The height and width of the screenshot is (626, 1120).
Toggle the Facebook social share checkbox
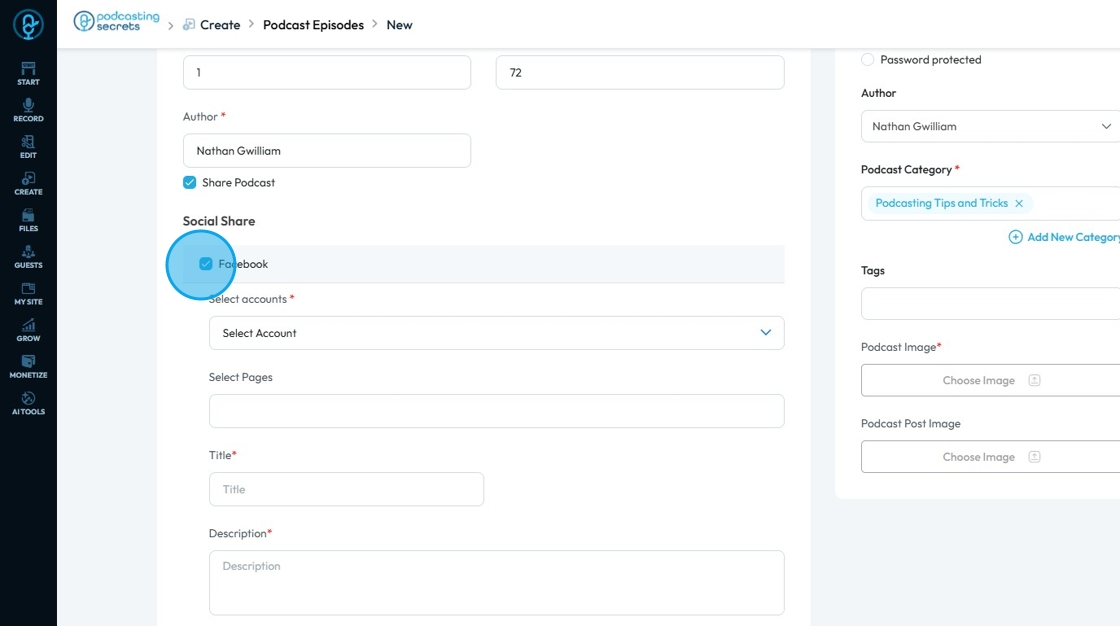coord(206,264)
